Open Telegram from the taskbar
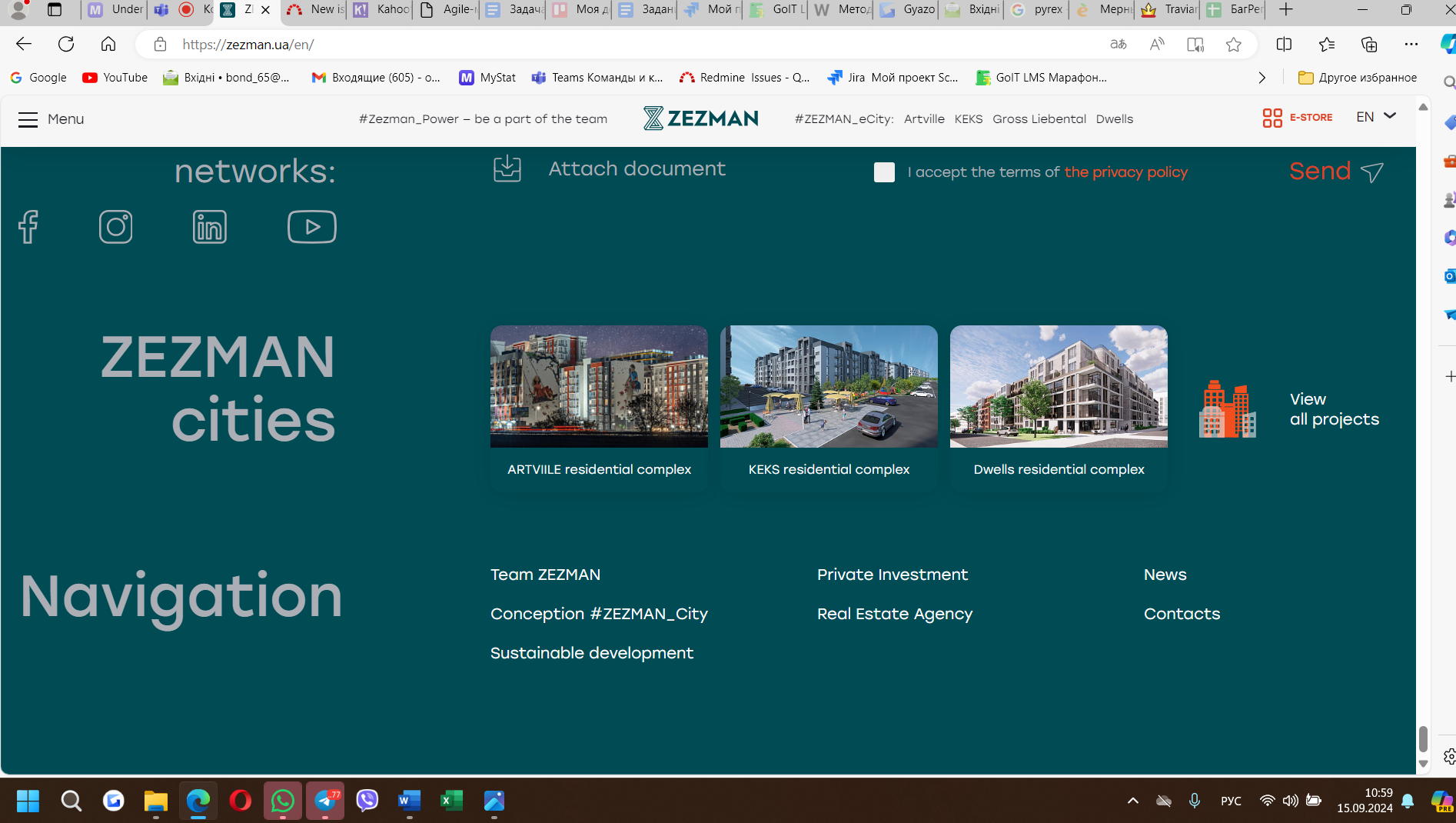 pyautogui.click(x=325, y=801)
